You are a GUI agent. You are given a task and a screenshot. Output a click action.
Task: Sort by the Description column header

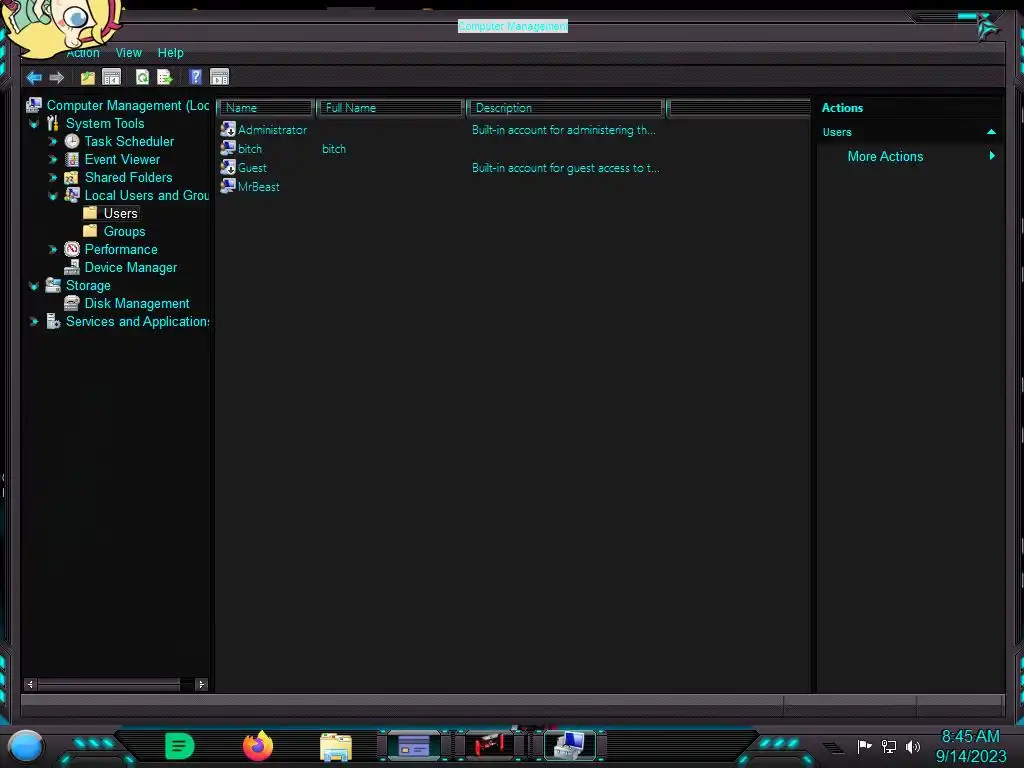tap(566, 108)
